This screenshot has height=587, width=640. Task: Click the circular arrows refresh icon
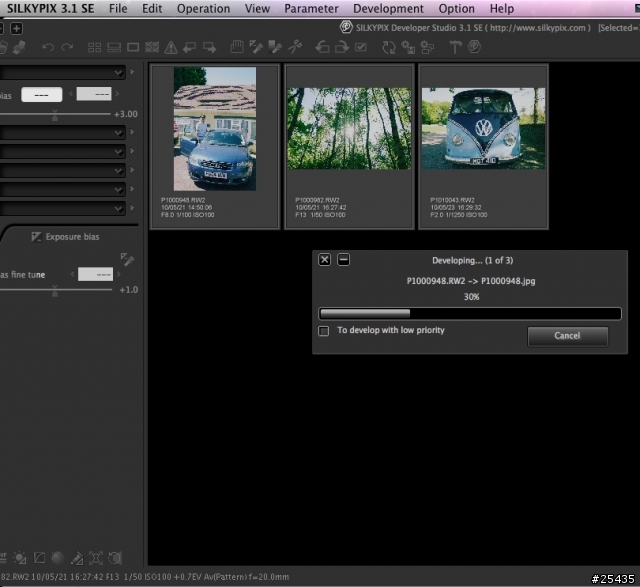(x=389, y=47)
